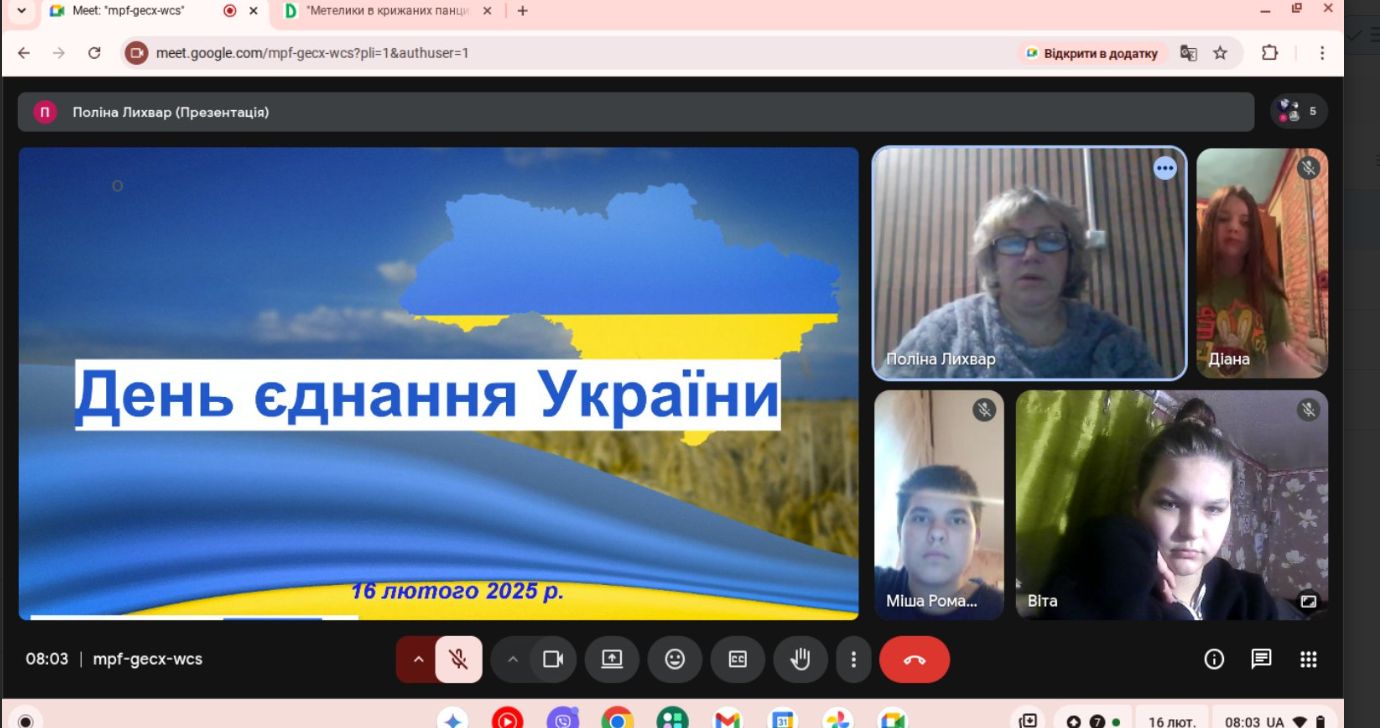Leave the call with red hang-up button
The image size is (1380, 728).
click(x=914, y=659)
